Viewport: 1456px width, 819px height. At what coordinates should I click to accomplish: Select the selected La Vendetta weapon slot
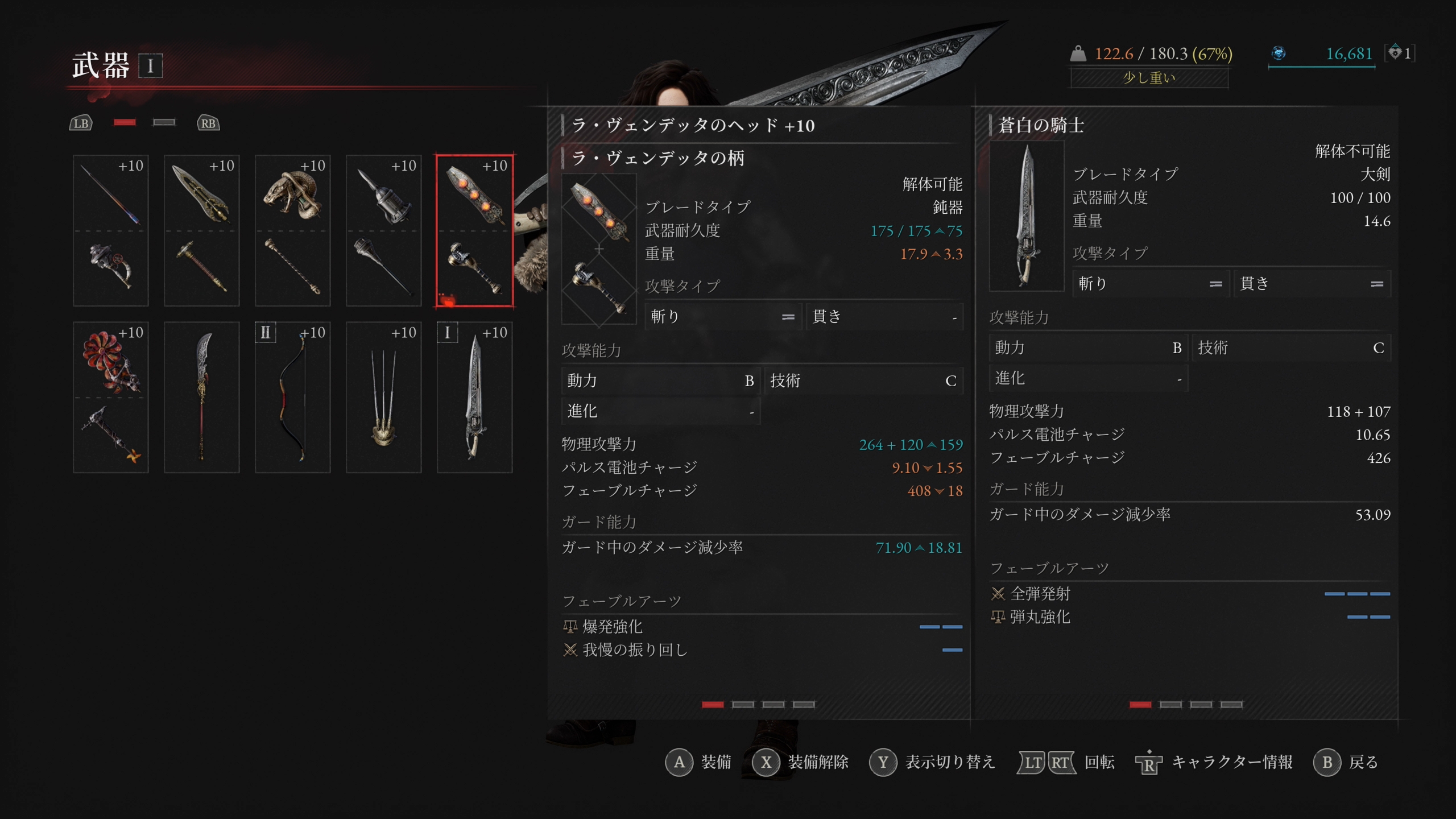pyautogui.click(x=474, y=230)
